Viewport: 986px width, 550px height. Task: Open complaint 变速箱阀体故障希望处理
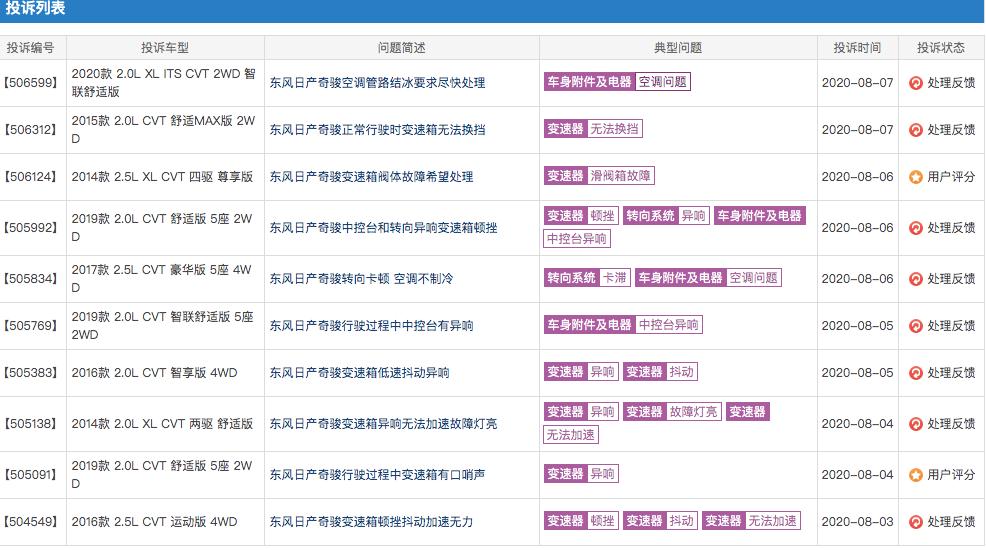[x=372, y=177]
